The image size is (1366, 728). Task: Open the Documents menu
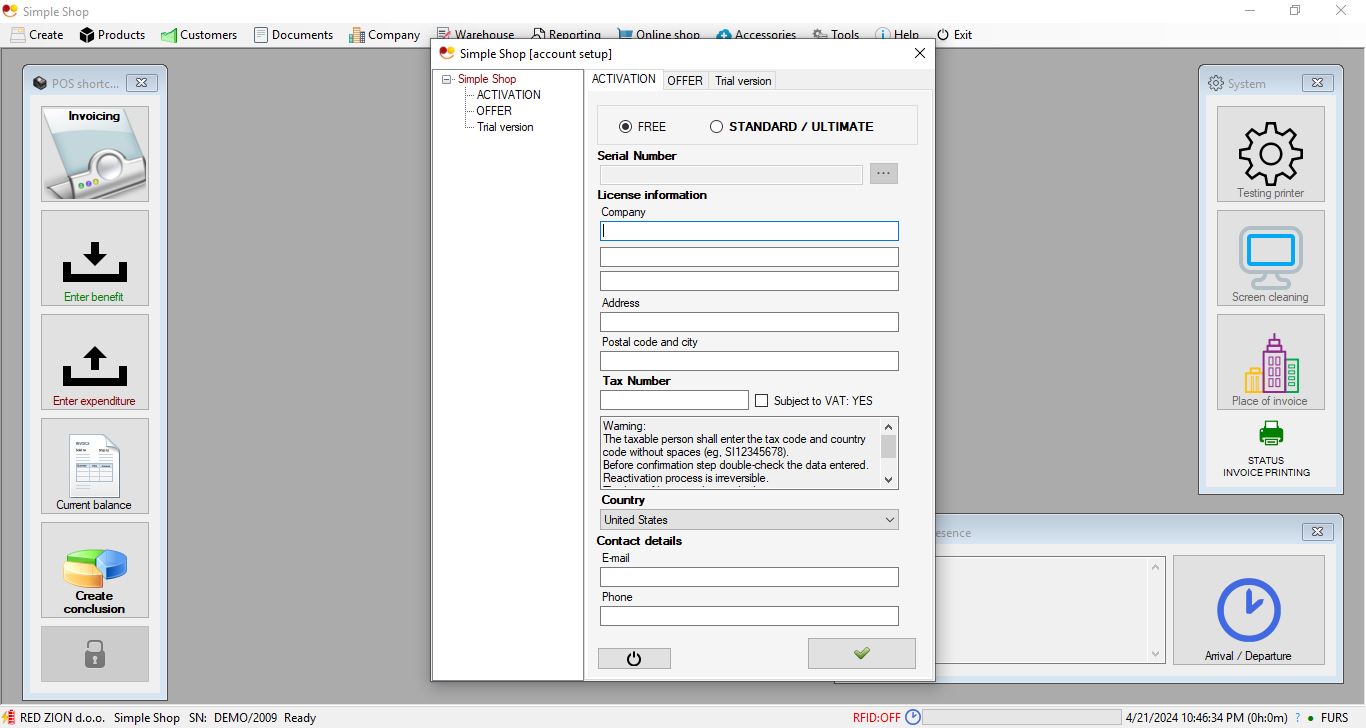pyautogui.click(x=293, y=34)
